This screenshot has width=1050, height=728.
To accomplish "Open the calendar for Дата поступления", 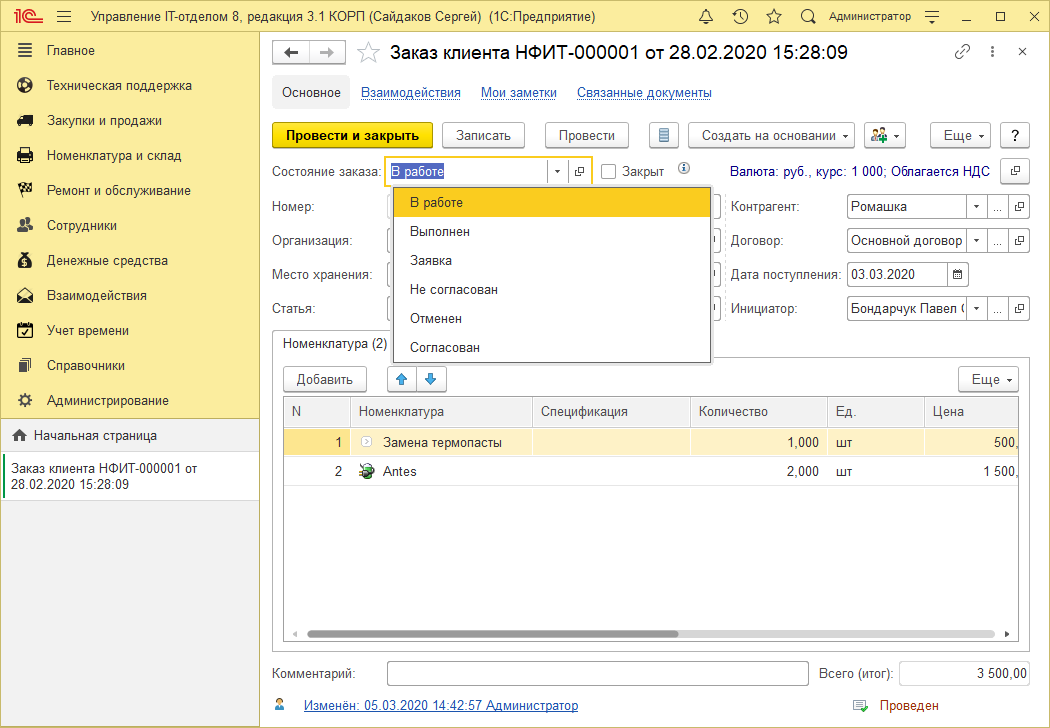I will pos(957,274).
